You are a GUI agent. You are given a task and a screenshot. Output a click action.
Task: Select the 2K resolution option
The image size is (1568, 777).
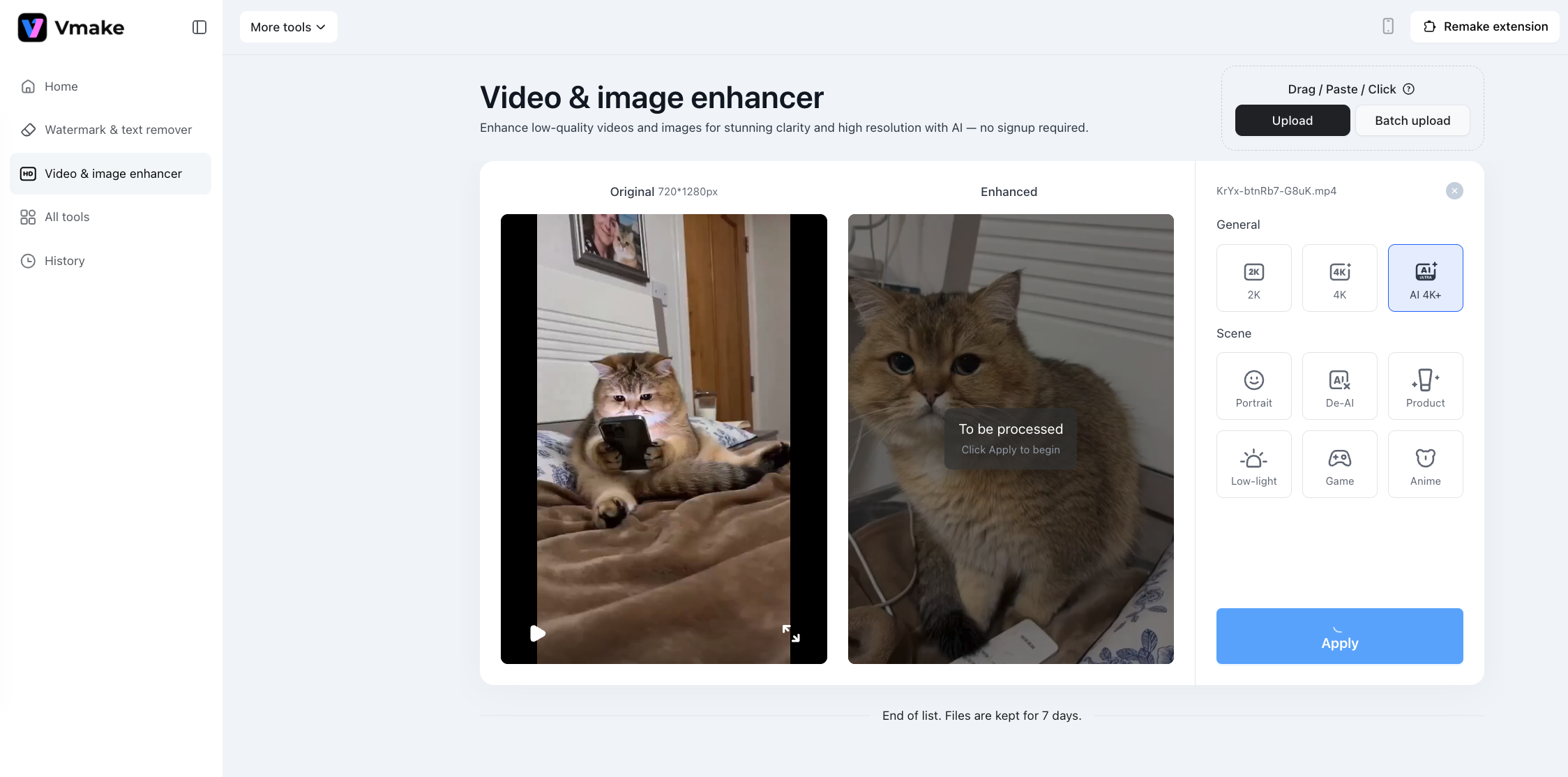[1253, 278]
